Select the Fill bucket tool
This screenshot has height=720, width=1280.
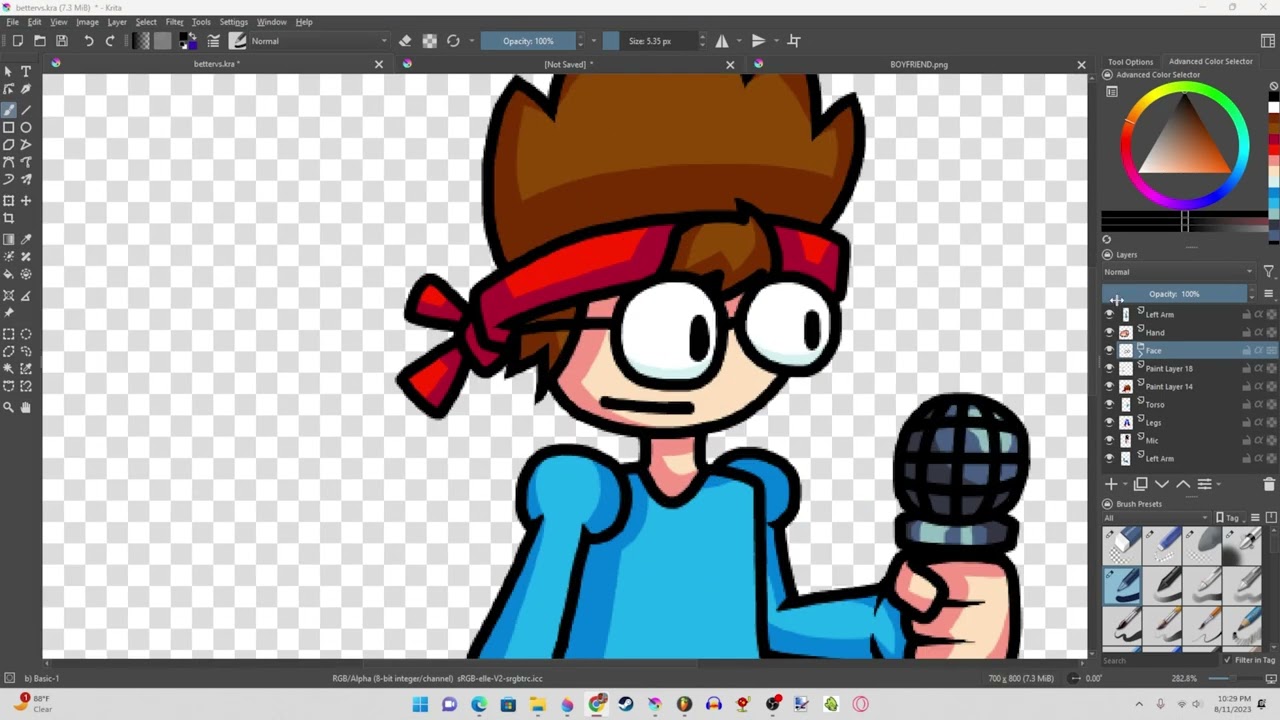tap(9, 274)
